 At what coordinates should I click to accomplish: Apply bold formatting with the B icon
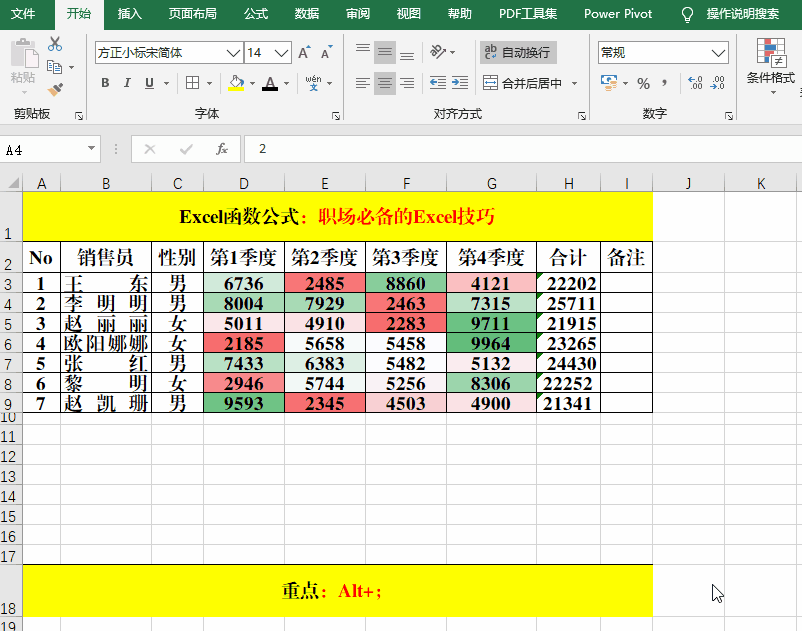coord(104,82)
